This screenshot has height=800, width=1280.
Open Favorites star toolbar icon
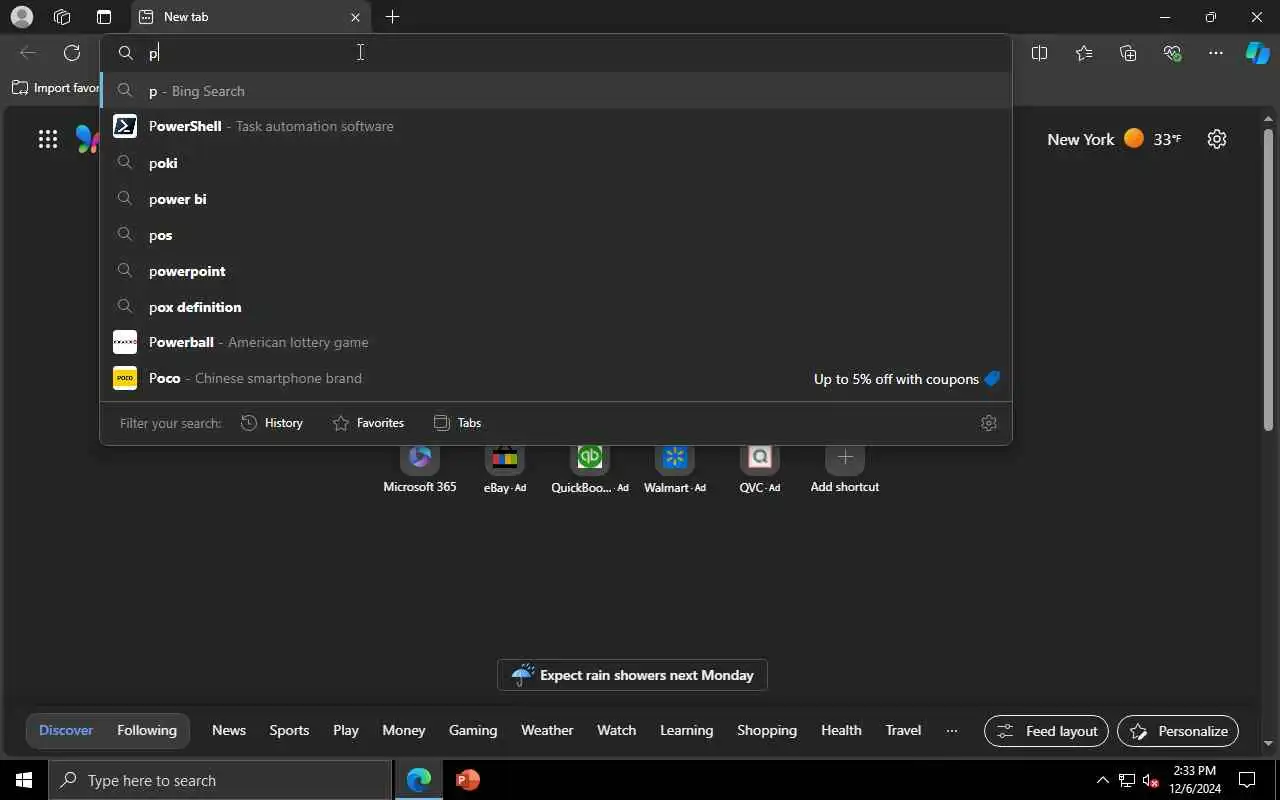tap(1084, 53)
